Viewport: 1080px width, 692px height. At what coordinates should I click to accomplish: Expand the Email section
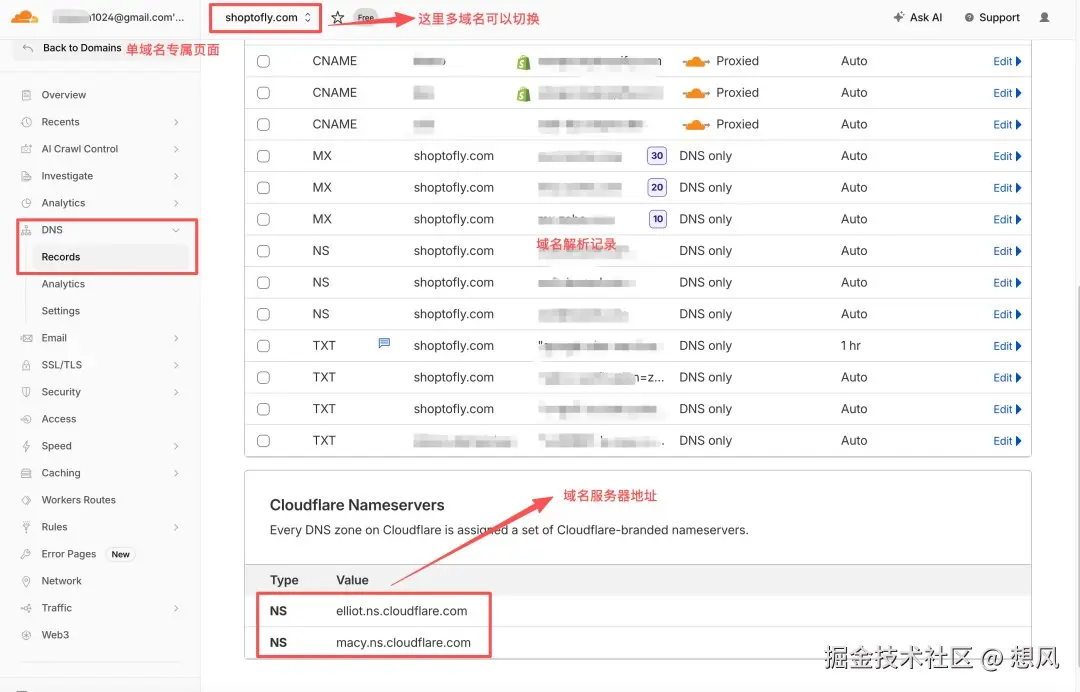[176, 338]
